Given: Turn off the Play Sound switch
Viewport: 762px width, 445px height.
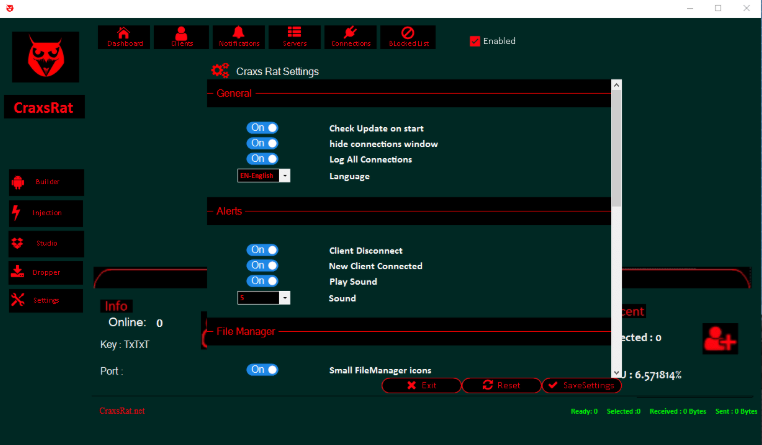Looking at the screenshot, I should (262, 281).
